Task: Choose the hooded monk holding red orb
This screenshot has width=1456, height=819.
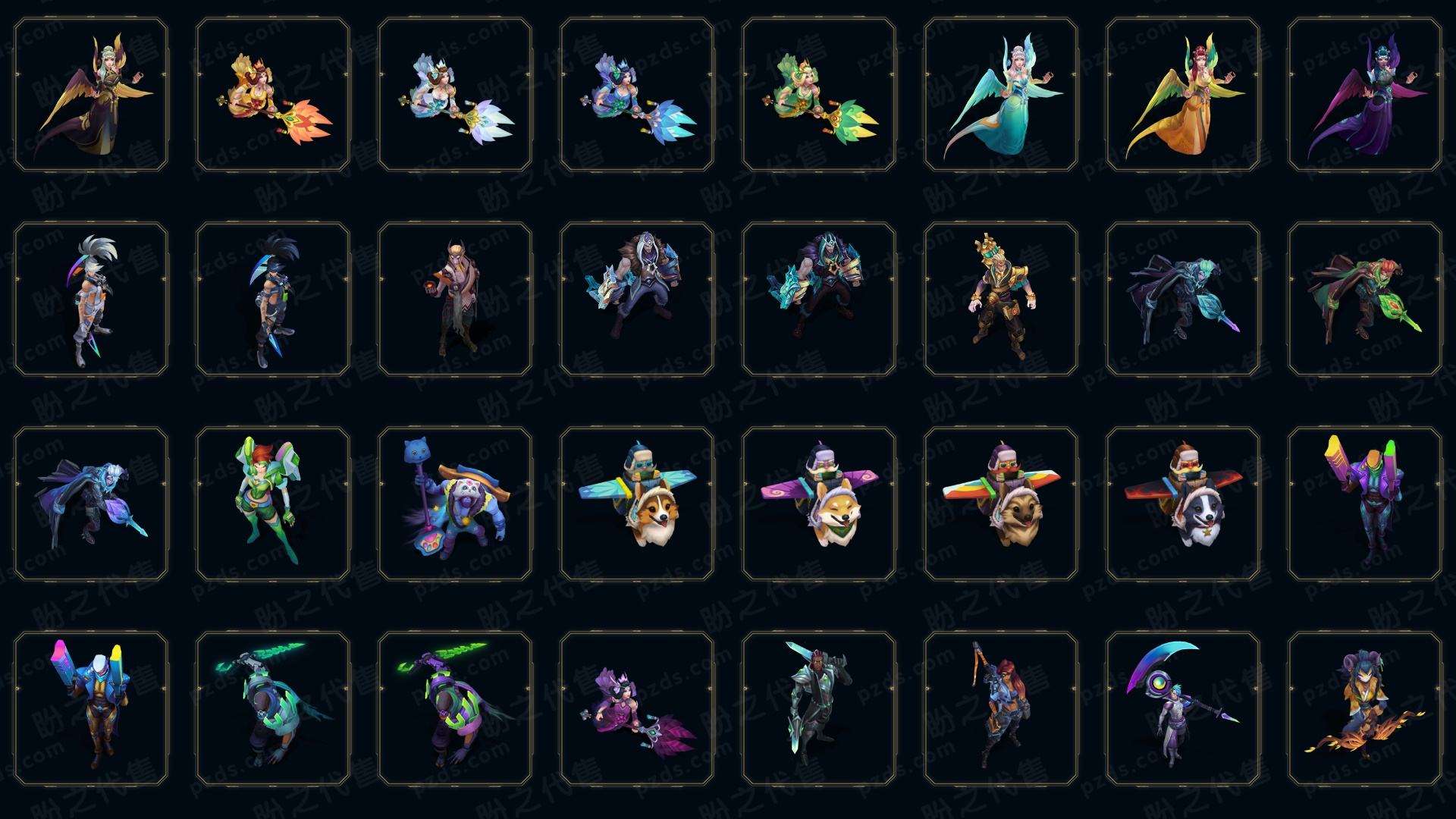Action: 455,300
